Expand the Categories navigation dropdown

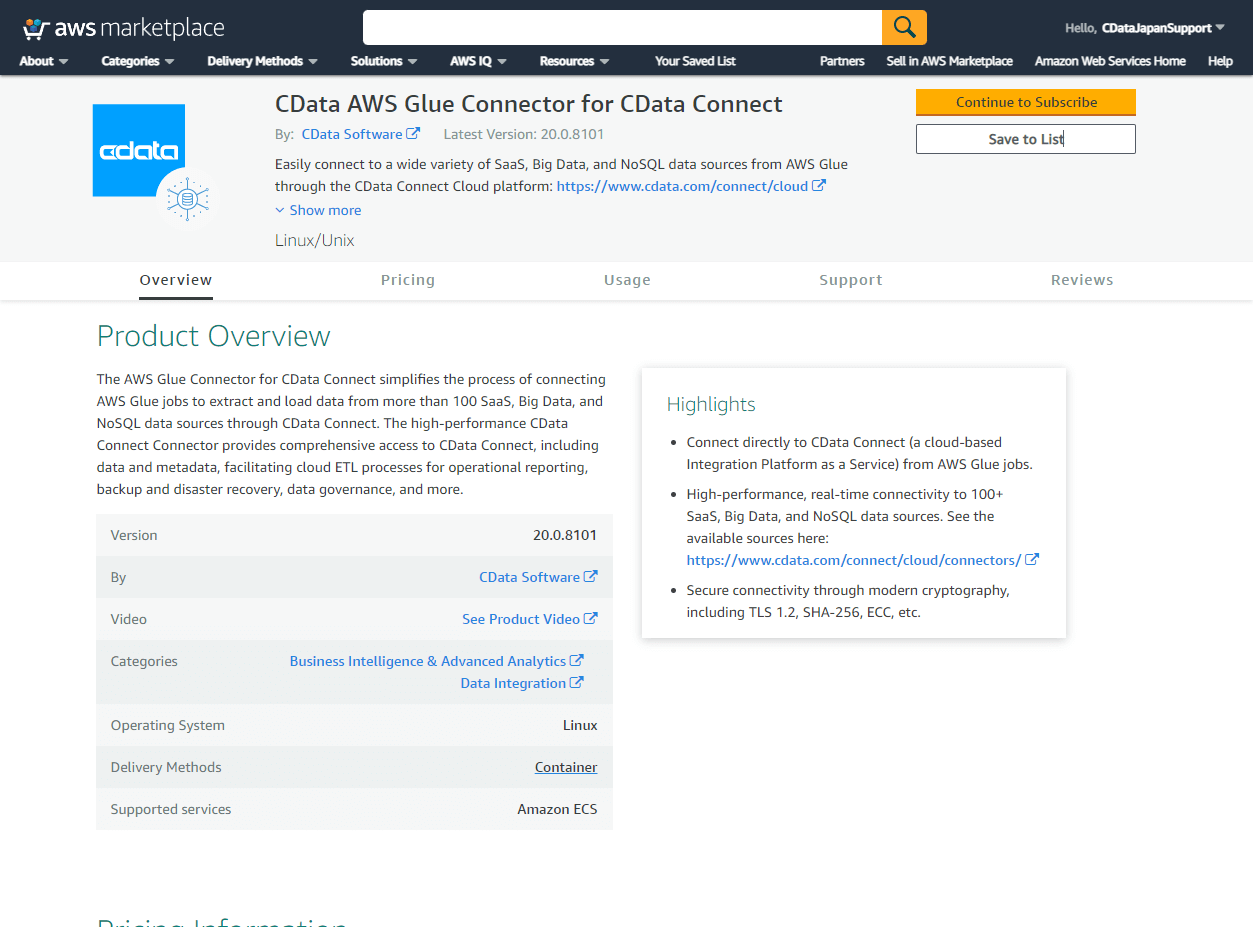(x=137, y=61)
